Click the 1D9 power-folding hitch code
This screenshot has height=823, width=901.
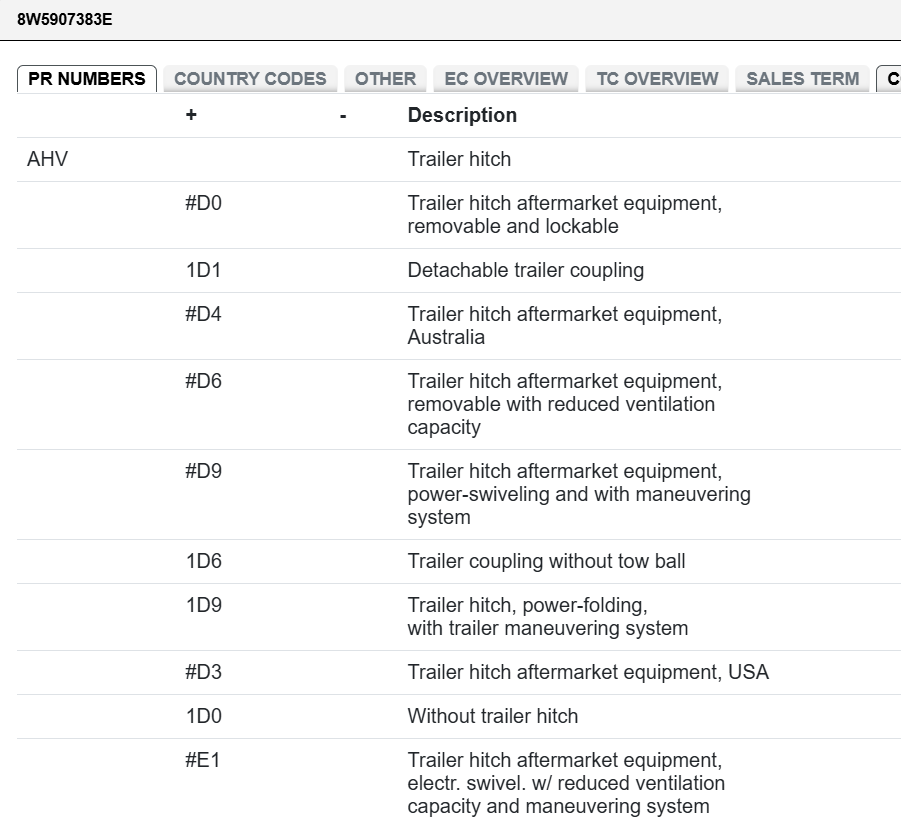(204, 605)
